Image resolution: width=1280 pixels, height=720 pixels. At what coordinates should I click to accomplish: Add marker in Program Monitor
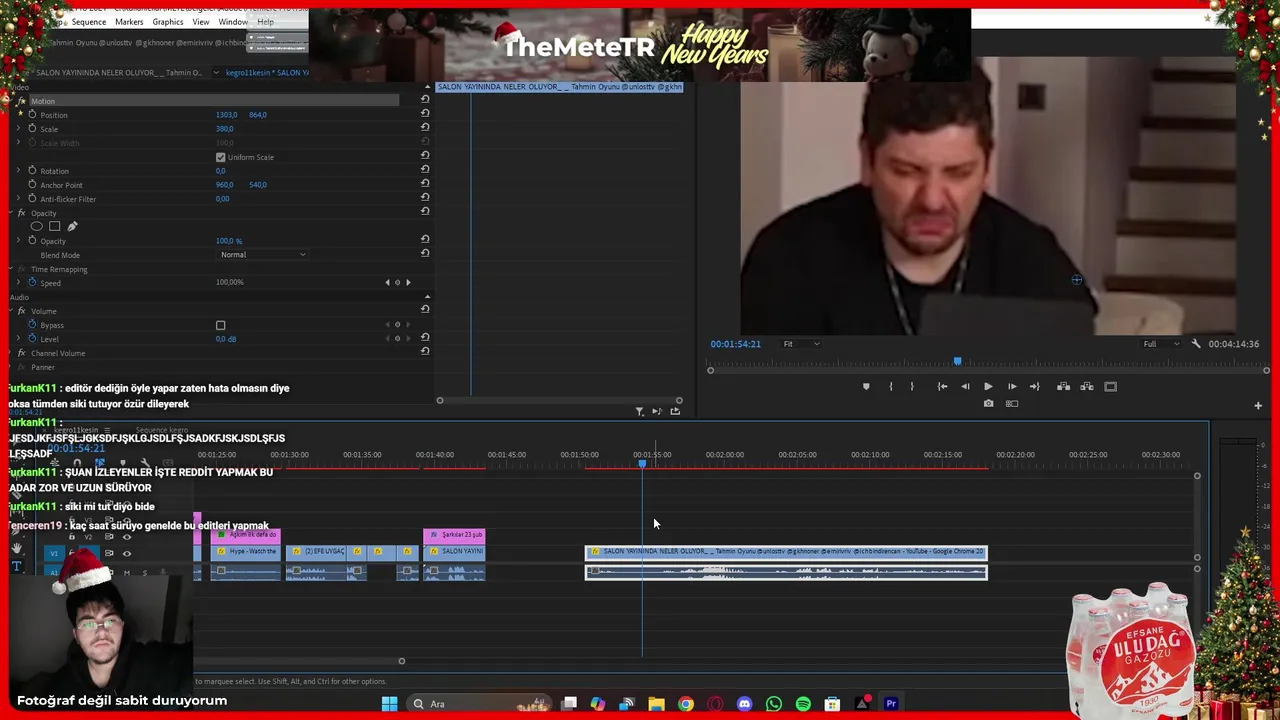click(866, 386)
